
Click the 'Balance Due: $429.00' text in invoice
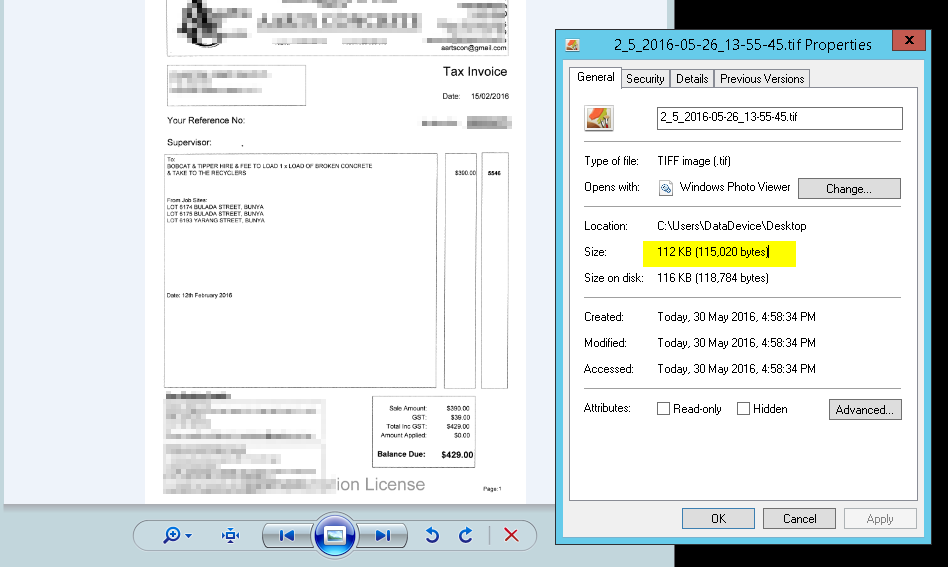click(x=425, y=455)
